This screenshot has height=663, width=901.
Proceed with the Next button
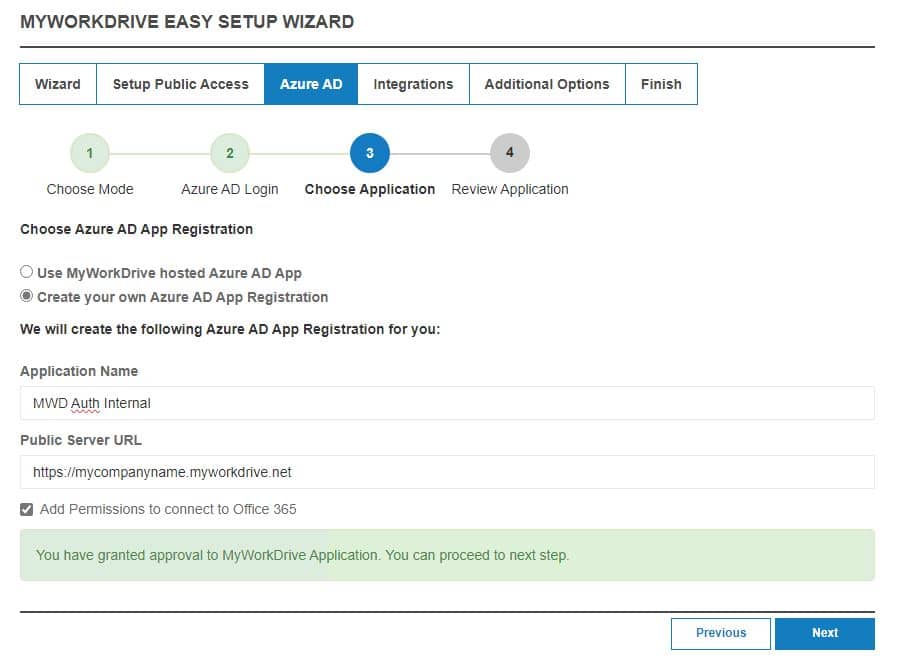824,633
